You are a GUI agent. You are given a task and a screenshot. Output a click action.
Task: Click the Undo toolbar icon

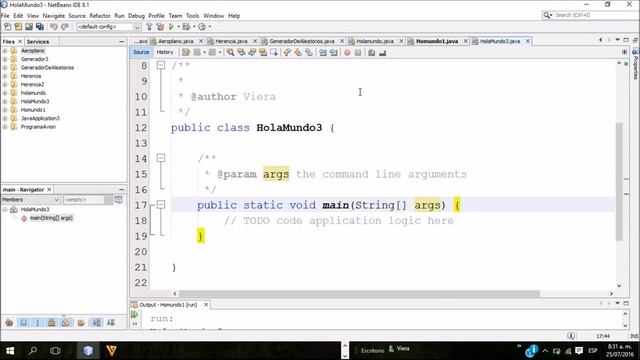(x=53, y=27)
